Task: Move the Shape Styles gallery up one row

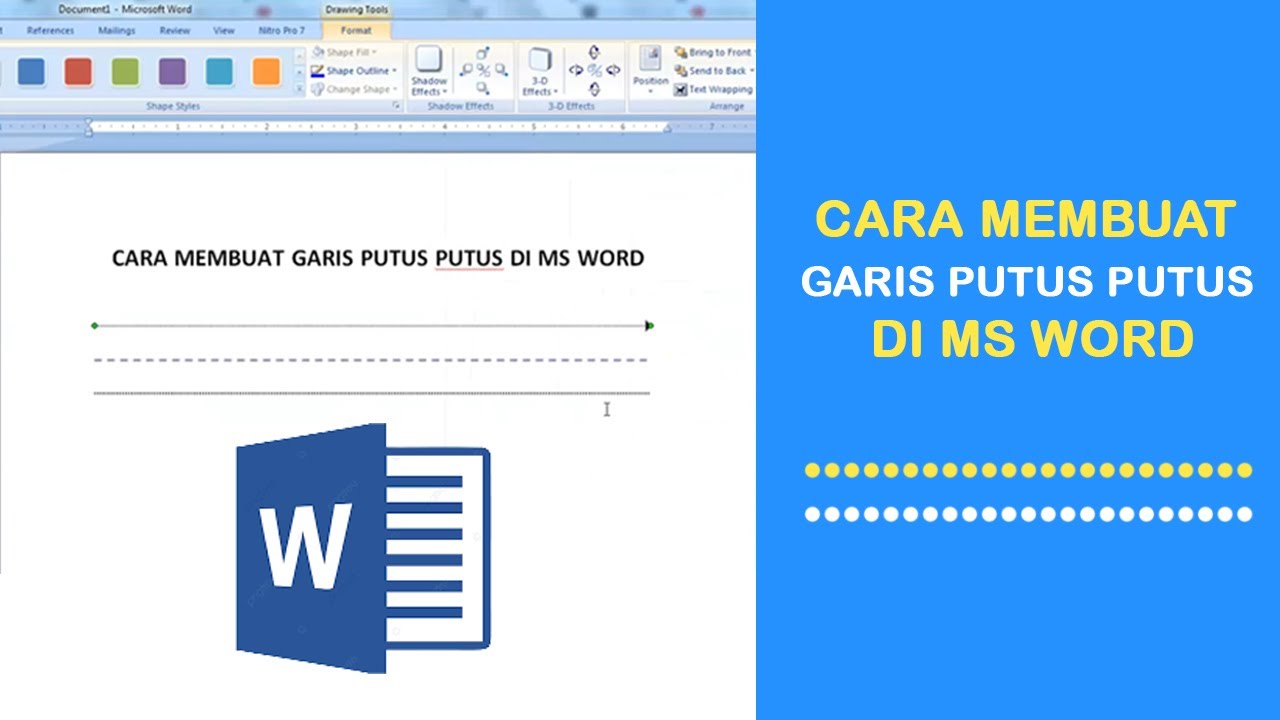Action: pos(299,54)
